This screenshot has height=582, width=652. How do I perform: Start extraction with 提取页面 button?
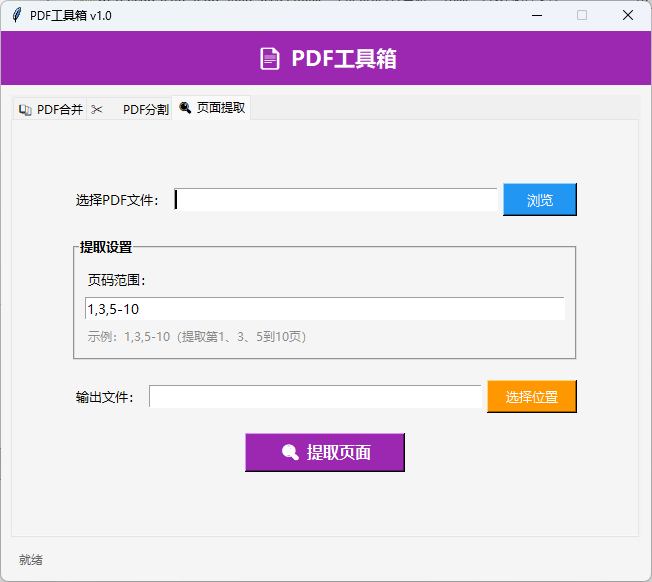click(325, 452)
